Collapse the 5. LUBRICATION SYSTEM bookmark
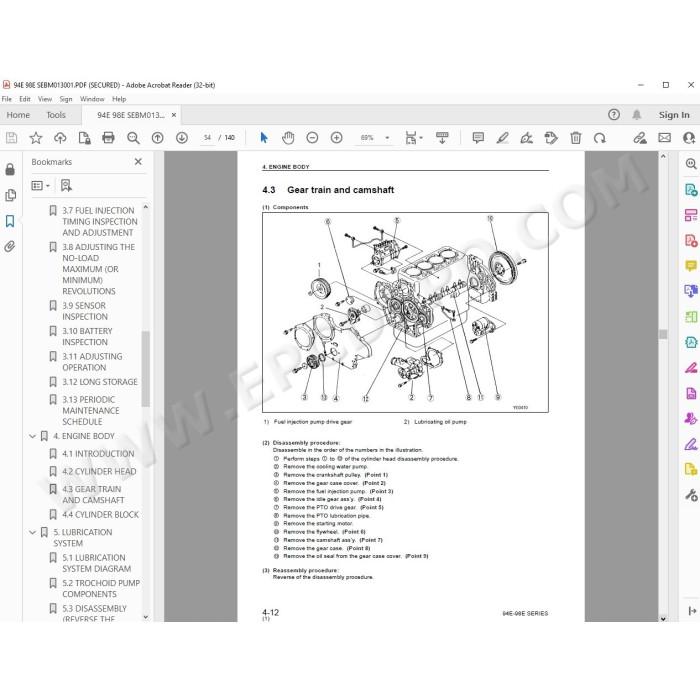Viewport: 700px width, 700px height. pyautogui.click(x=32, y=532)
